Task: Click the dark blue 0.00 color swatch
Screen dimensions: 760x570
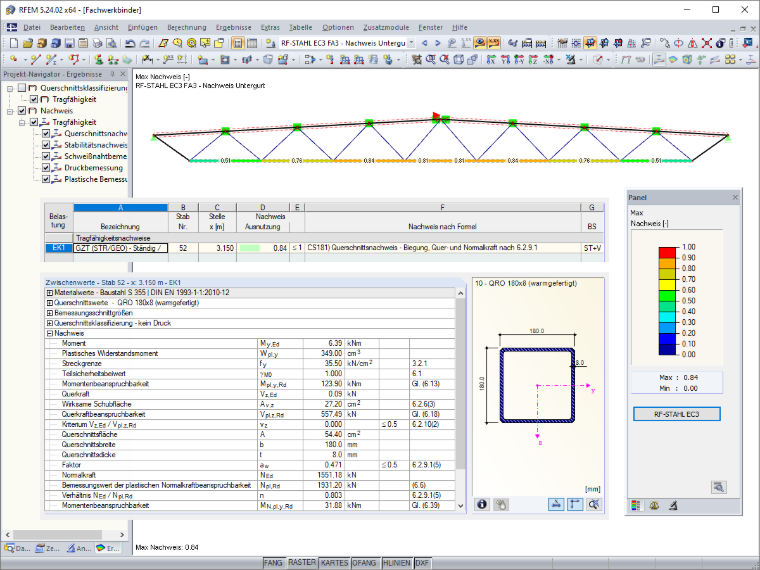Action: (x=667, y=349)
